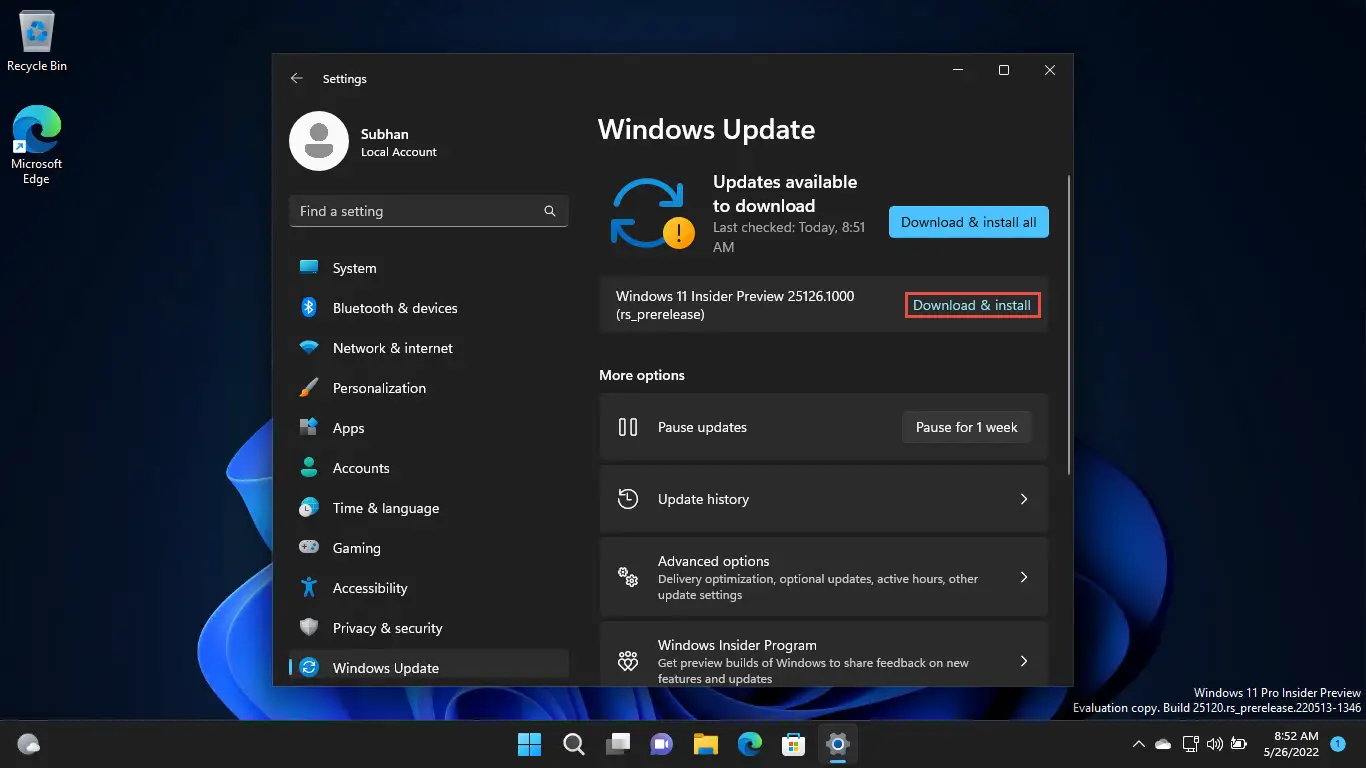Select Personalization in the sidebar
This screenshot has height=768, width=1366.
429,388
